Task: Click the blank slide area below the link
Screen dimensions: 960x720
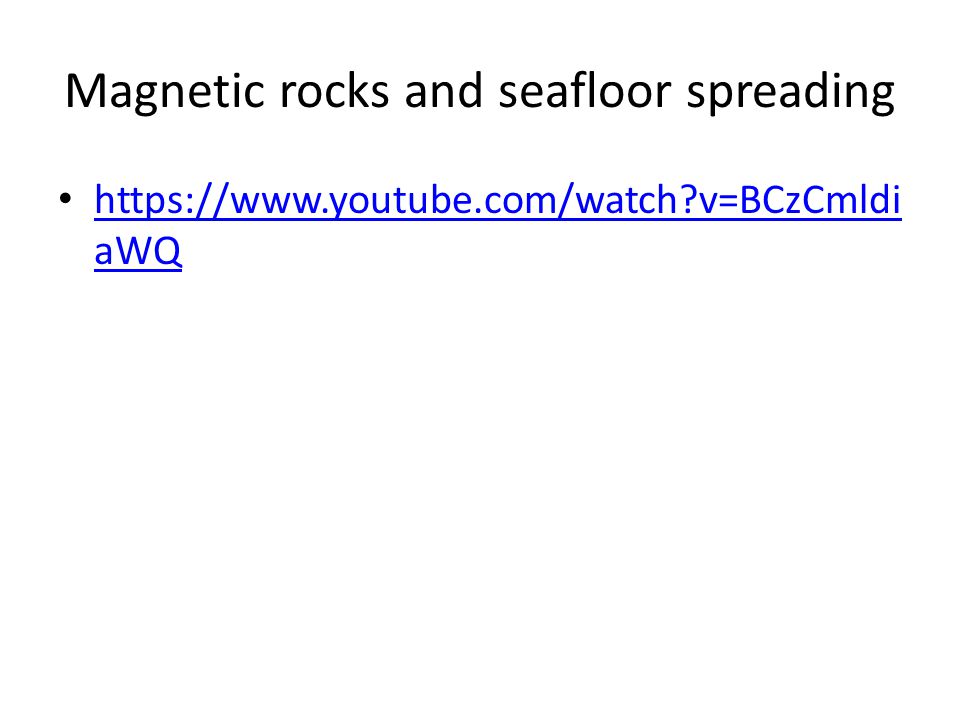Action: (x=480, y=478)
